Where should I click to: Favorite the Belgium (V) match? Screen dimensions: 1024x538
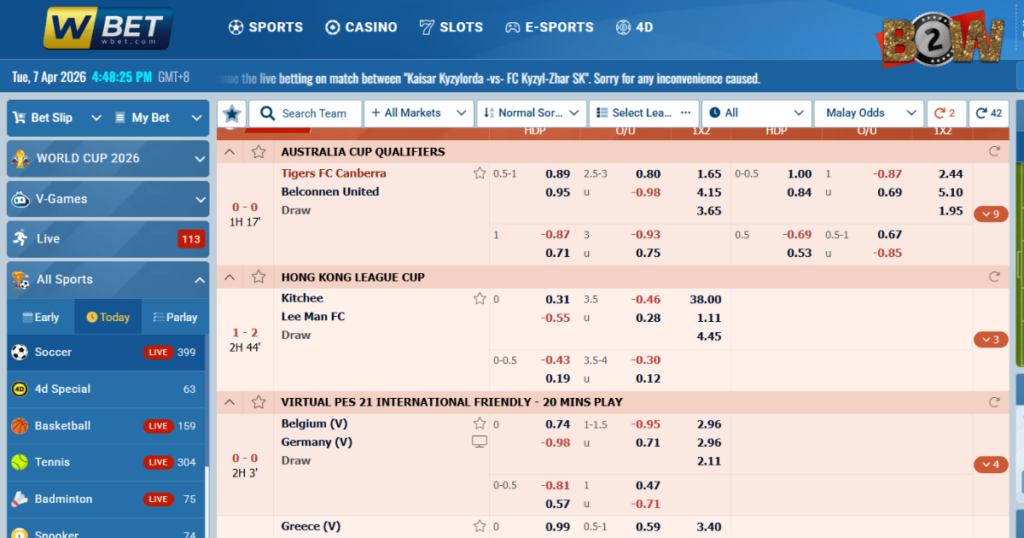479,423
